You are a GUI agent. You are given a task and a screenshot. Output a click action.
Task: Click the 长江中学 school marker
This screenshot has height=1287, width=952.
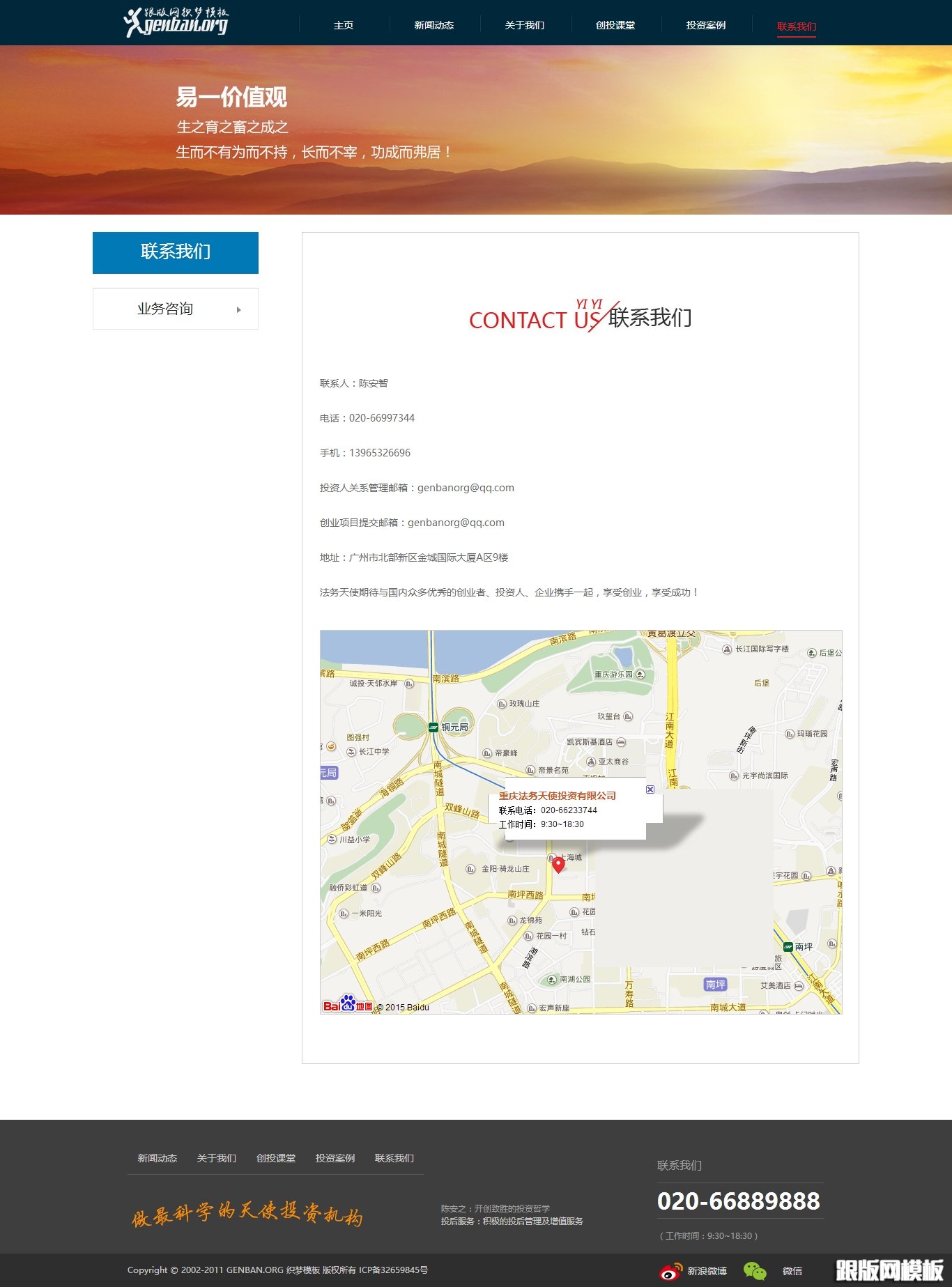(x=351, y=752)
